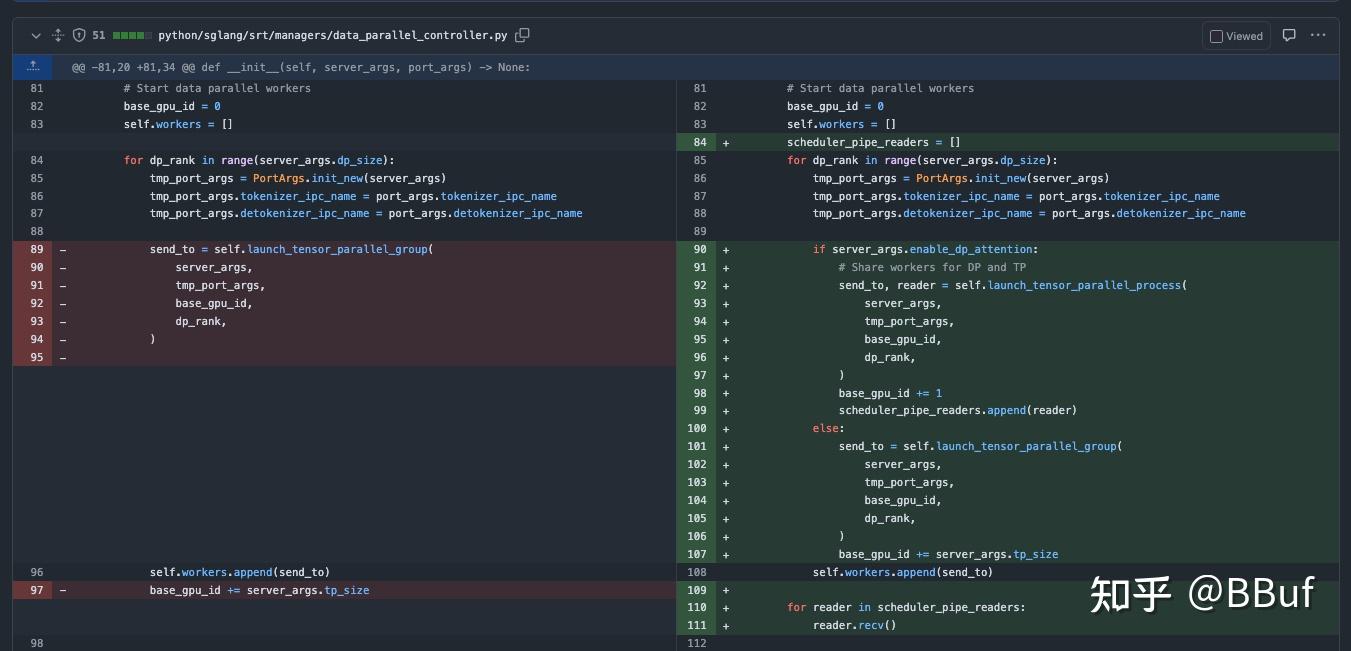Click the reader.recv() call on line 111
Viewport: 1351px width, 651px height.
(x=854, y=626)
